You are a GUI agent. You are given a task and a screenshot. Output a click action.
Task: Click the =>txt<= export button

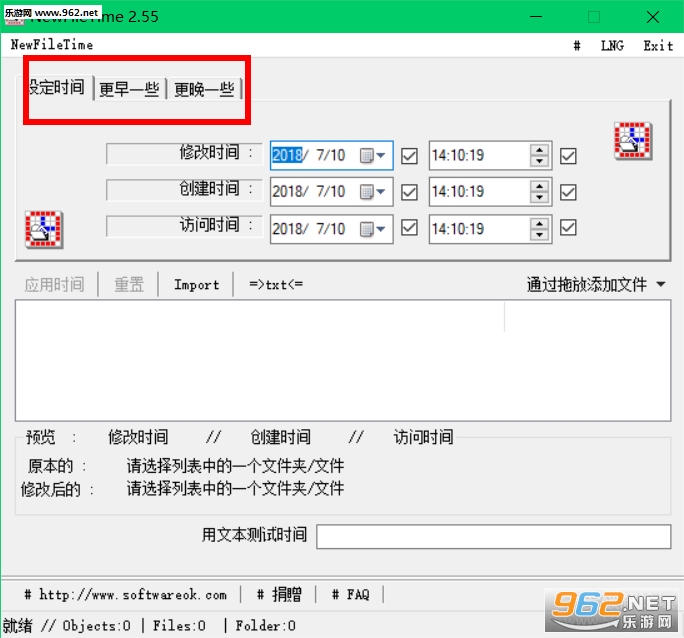coord(276,285)
